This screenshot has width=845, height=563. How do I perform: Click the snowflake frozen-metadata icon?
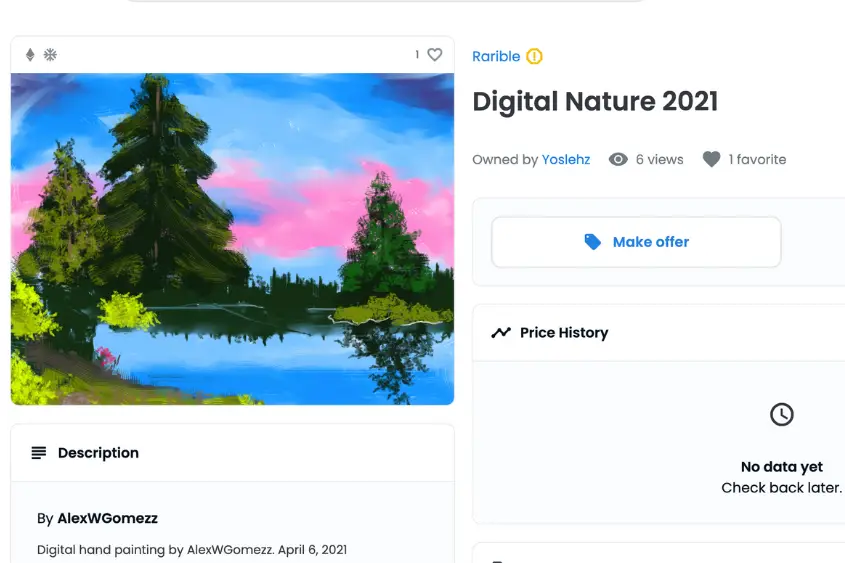50,55
